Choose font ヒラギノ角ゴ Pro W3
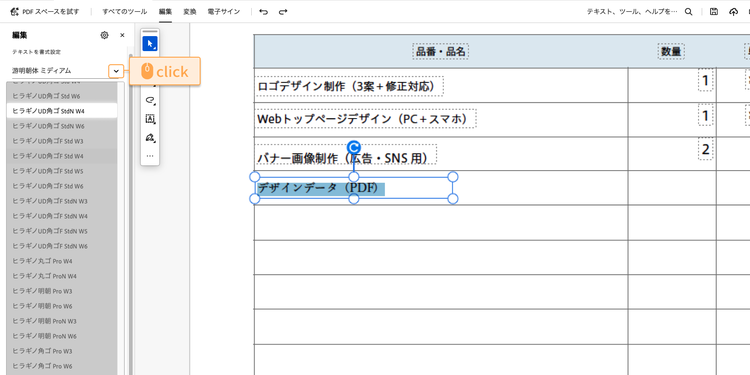 click(x=62, y=351)
